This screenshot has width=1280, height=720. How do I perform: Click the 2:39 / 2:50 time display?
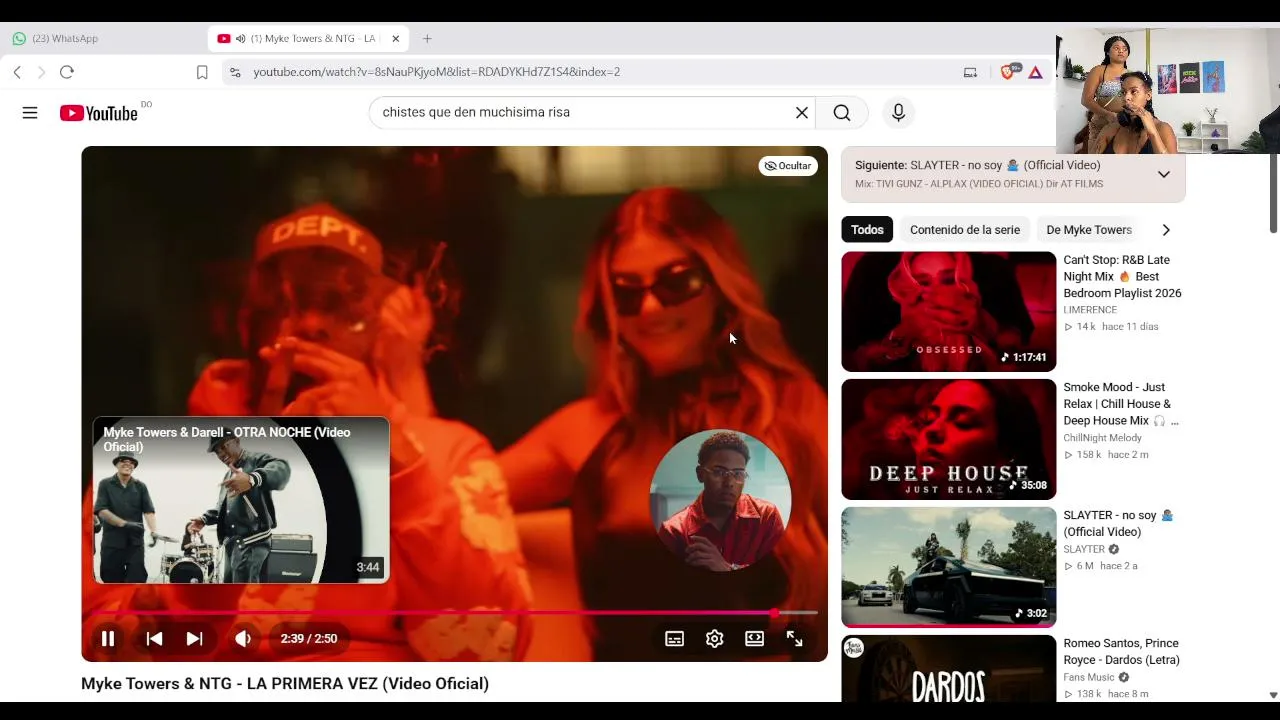coord(309,639)
